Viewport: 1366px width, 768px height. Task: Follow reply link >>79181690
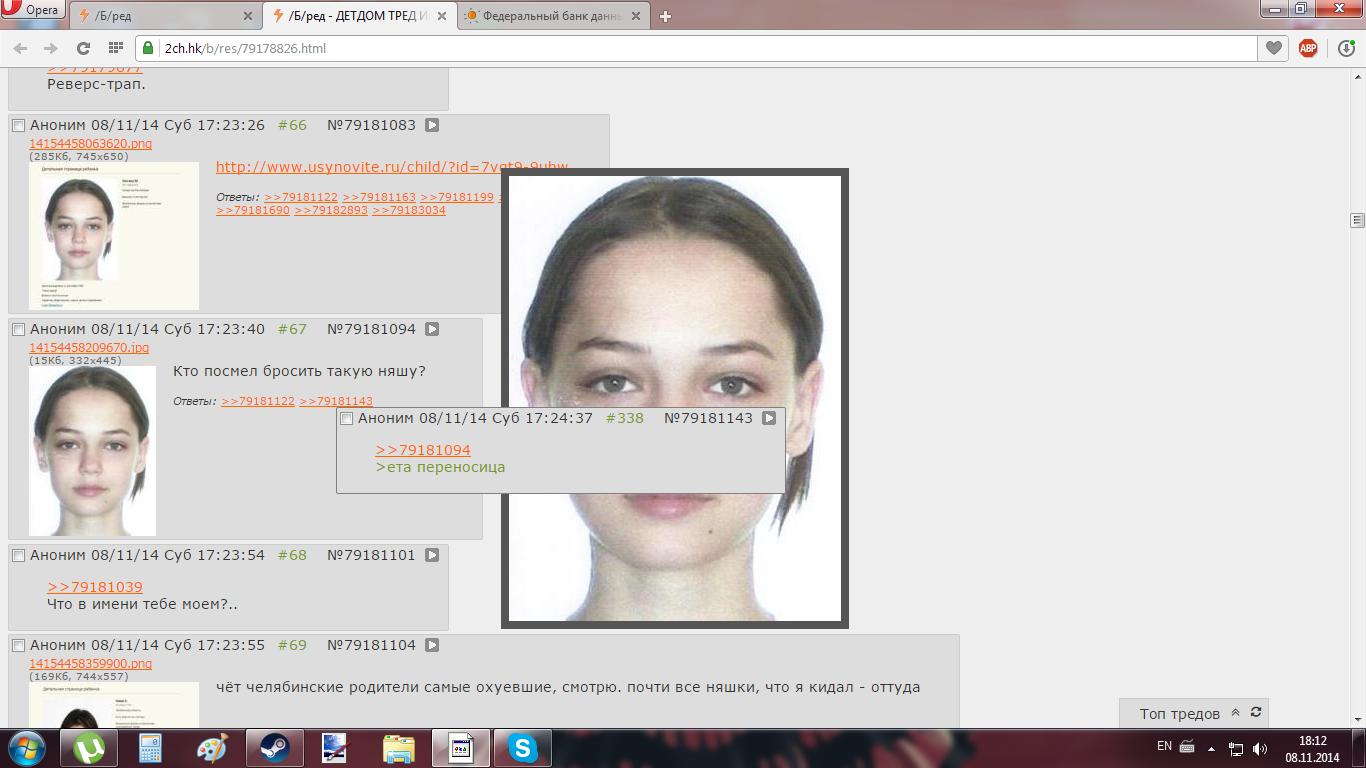(253, 210)
